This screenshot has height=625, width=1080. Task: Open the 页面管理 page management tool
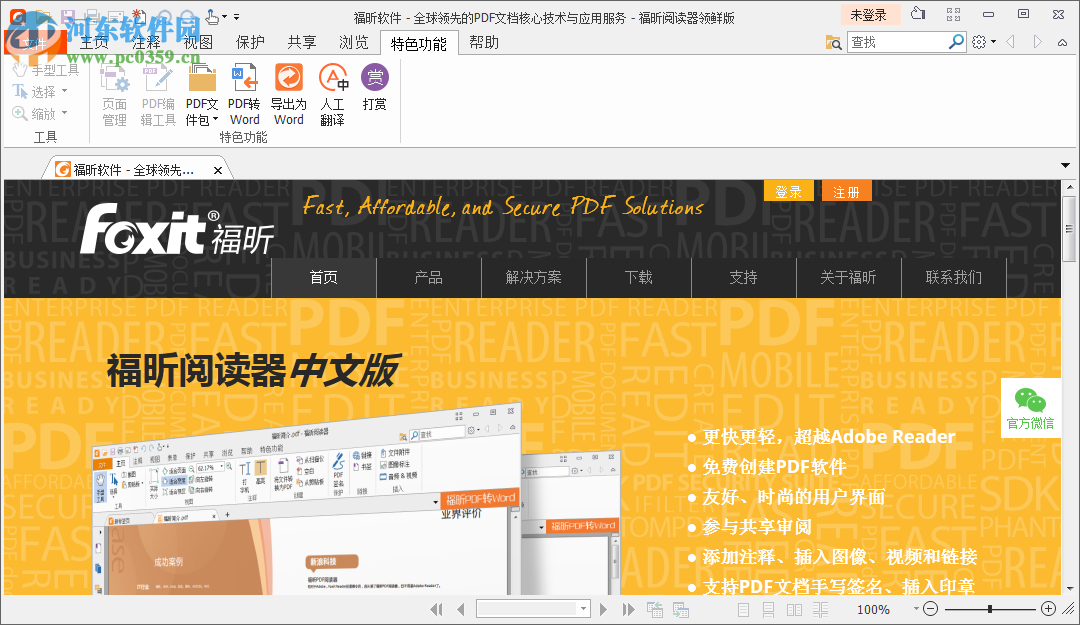click(114, 95)
